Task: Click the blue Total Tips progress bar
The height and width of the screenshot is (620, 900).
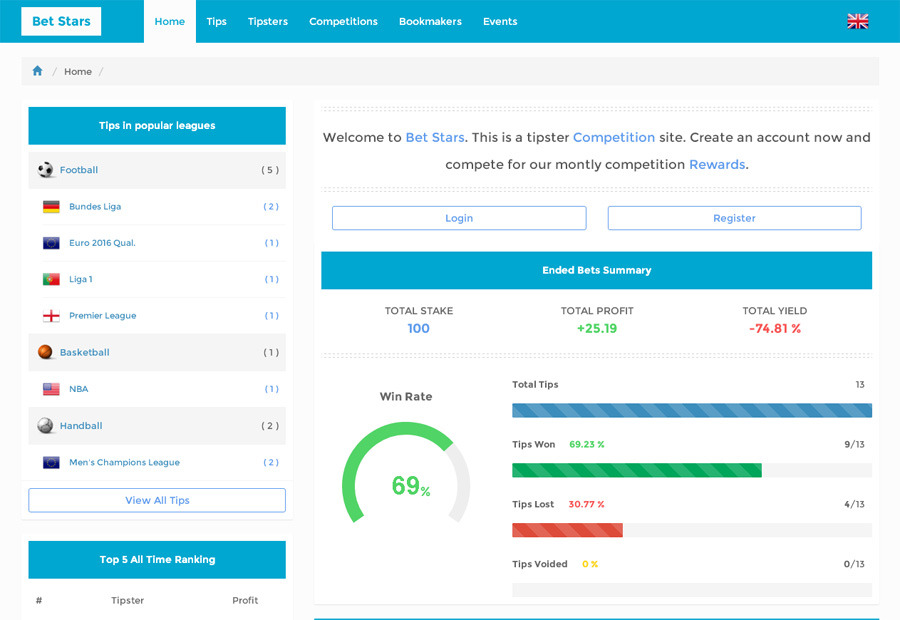Action: coord(692,410)
